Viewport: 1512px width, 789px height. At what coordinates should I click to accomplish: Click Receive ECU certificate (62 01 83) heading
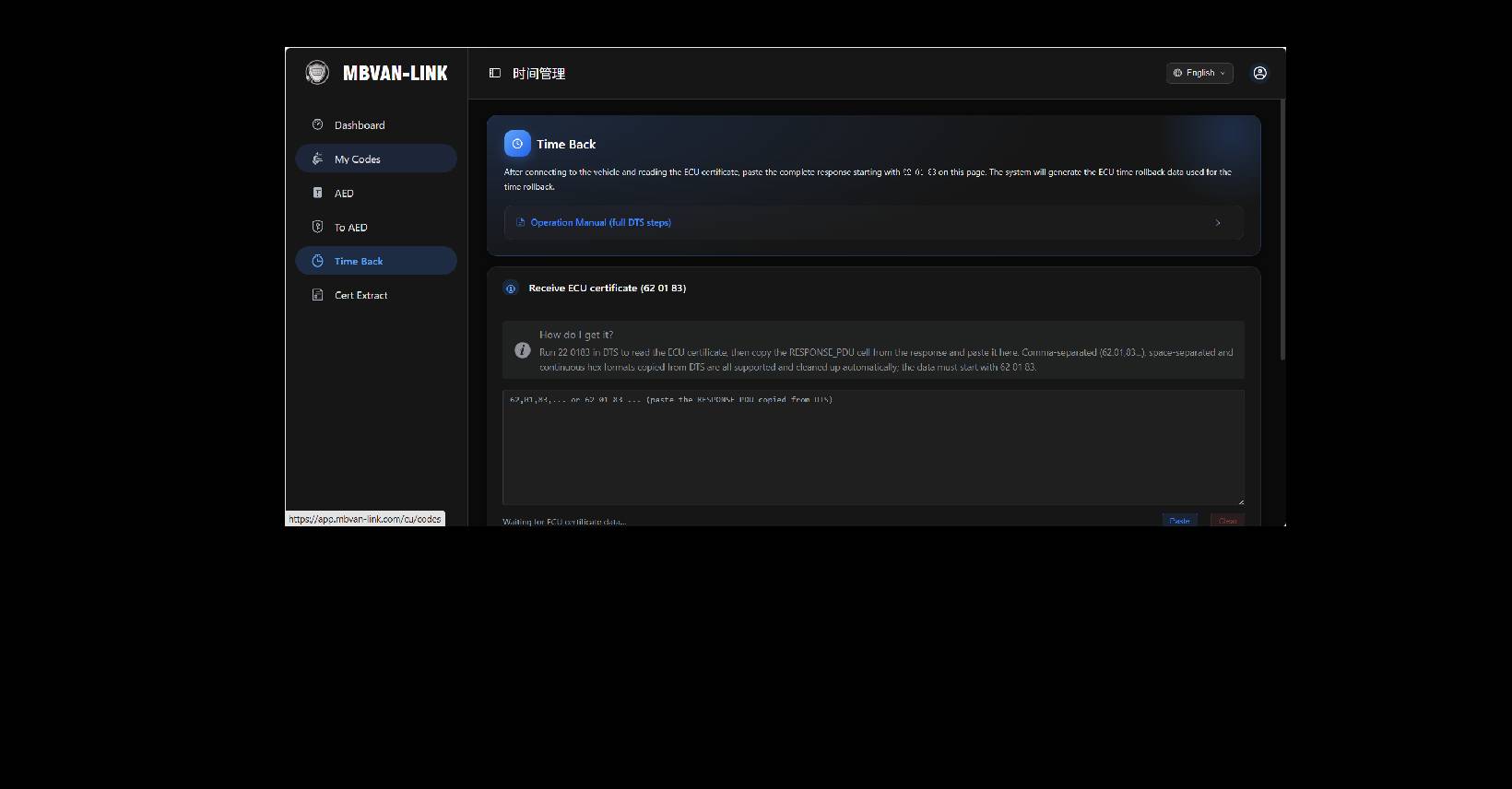[x=608, y=289]
